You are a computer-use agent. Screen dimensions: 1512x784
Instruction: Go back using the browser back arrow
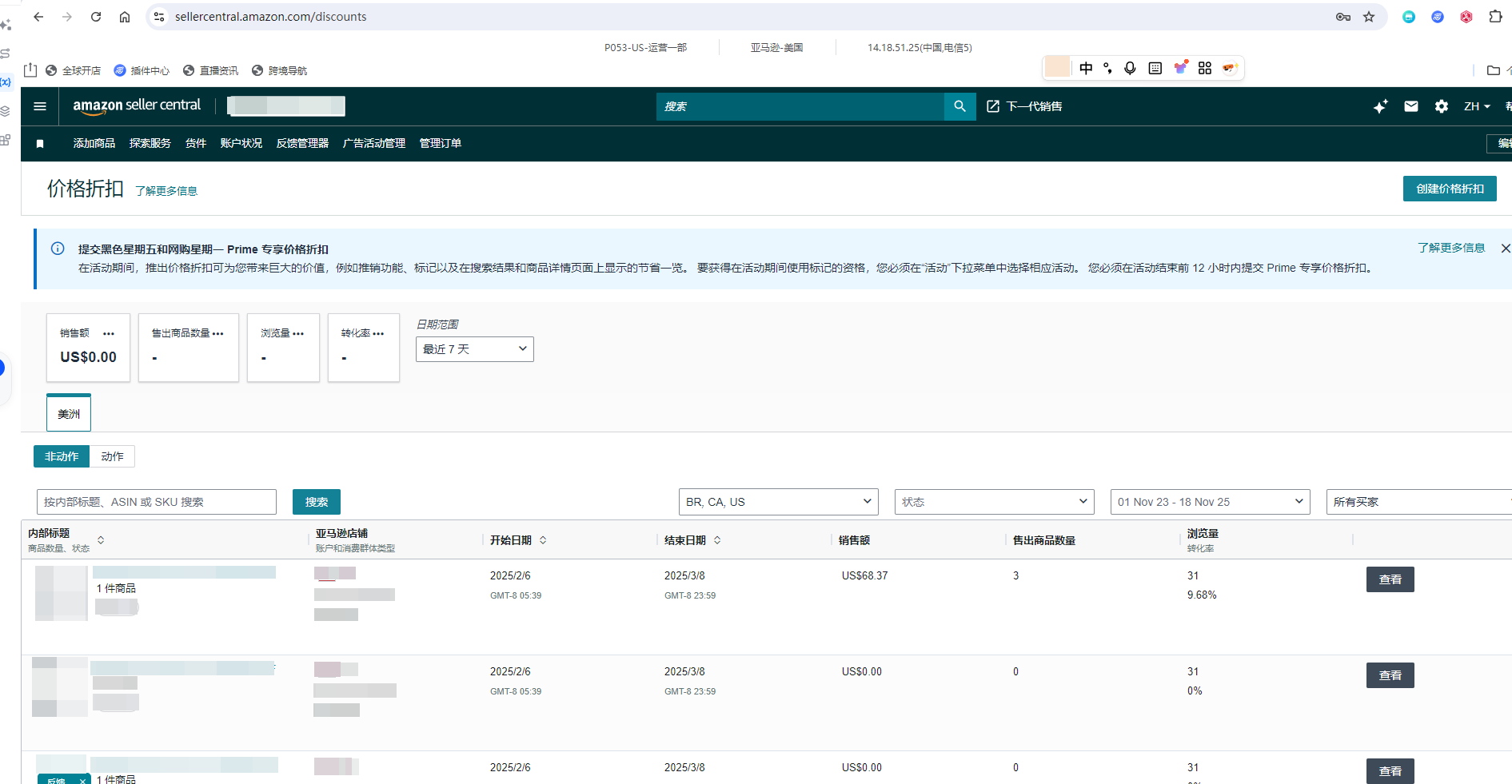click(38, 17)
